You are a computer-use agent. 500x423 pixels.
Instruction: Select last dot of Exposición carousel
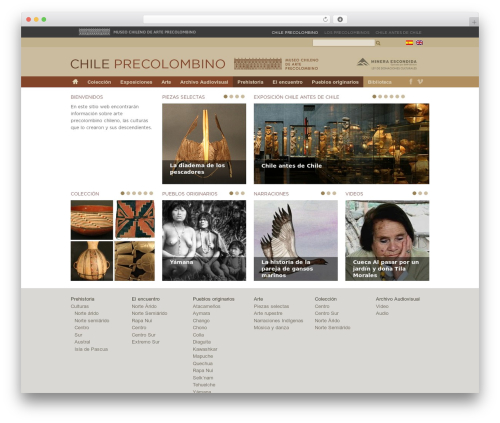[403, 97]
